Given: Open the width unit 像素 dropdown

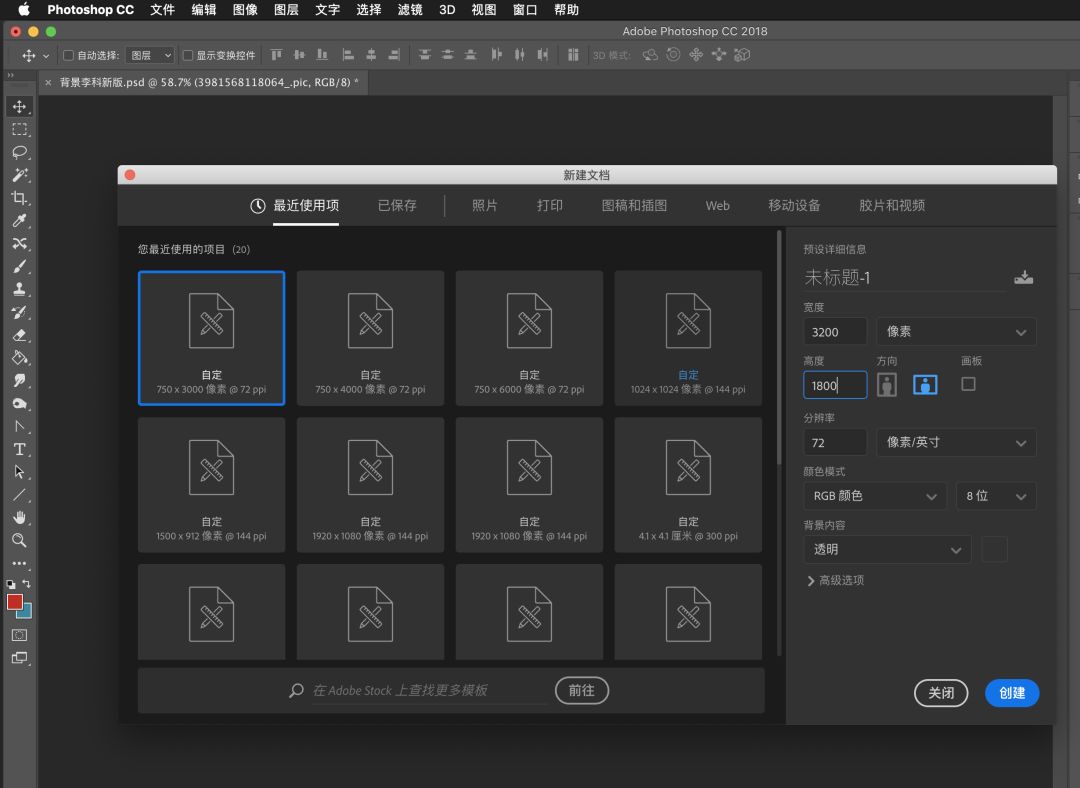Looking at the screenshot, I should tap(956, 331).
